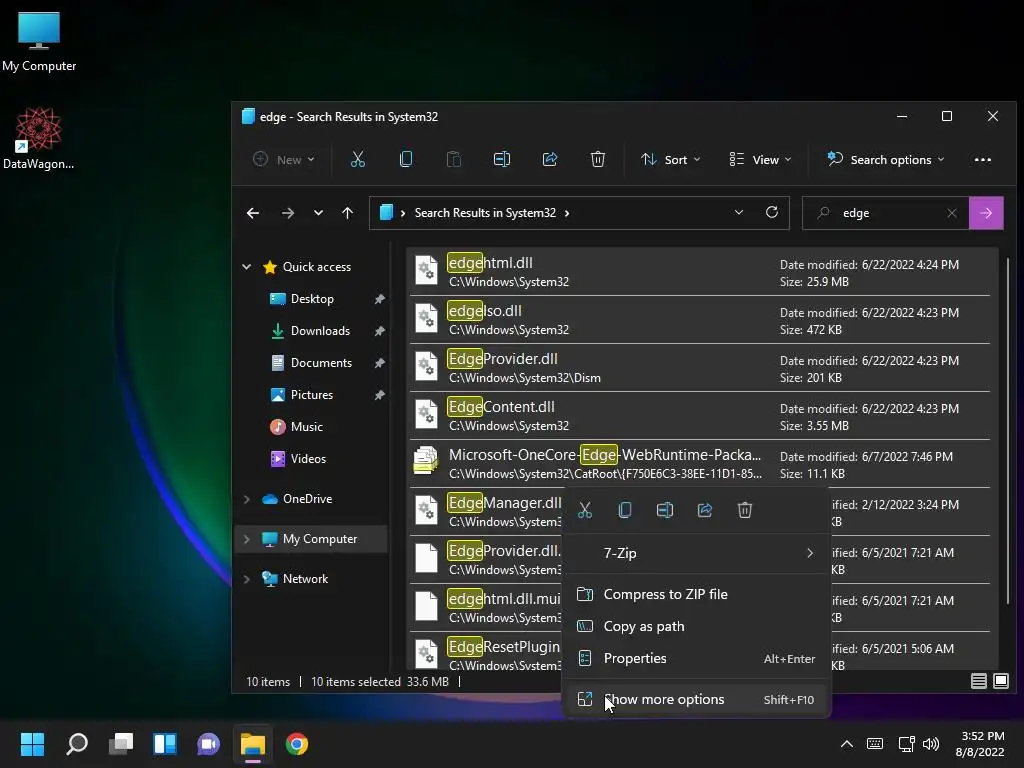This screenshot has height=768, width=1024.
Task: Click Share icon in context menu
Action: 705,510
